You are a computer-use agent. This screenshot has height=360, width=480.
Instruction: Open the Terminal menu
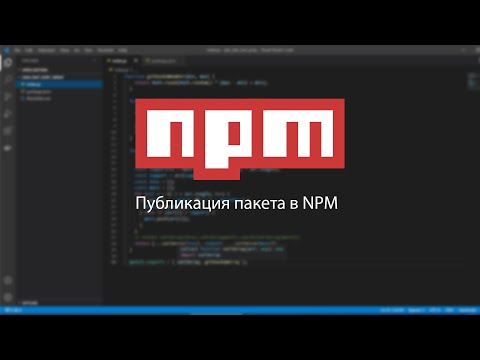click(x=106, y=50)
